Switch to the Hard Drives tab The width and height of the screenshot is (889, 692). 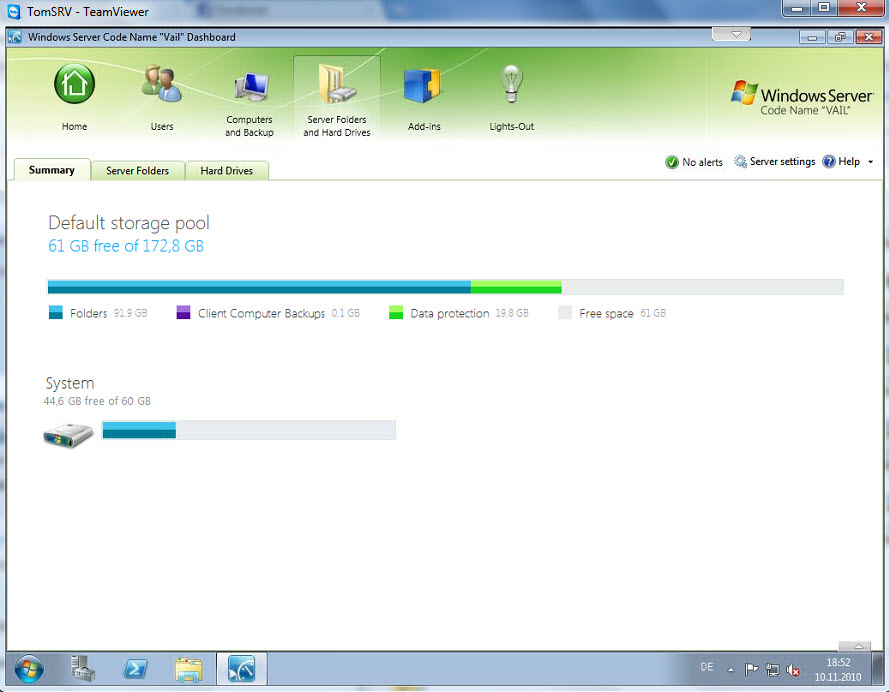pos(227,171)
